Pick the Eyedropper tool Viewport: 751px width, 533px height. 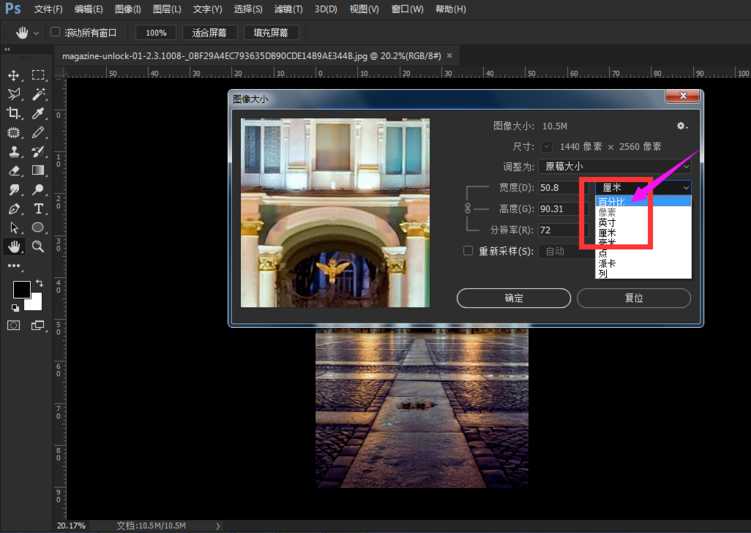(38, 113)
